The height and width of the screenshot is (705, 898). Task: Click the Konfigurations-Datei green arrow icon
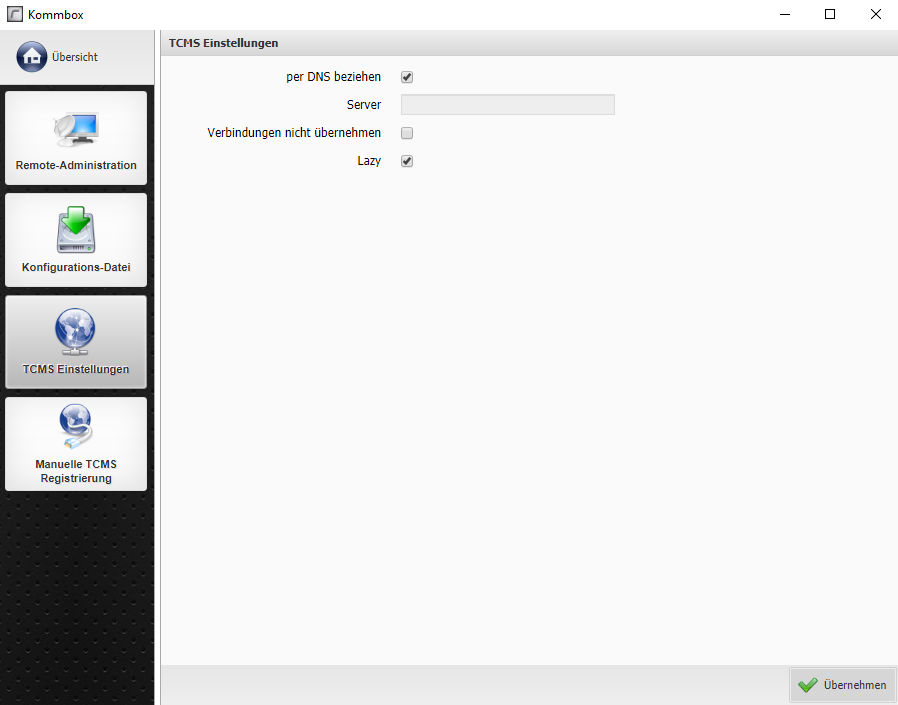pos(76,230)
